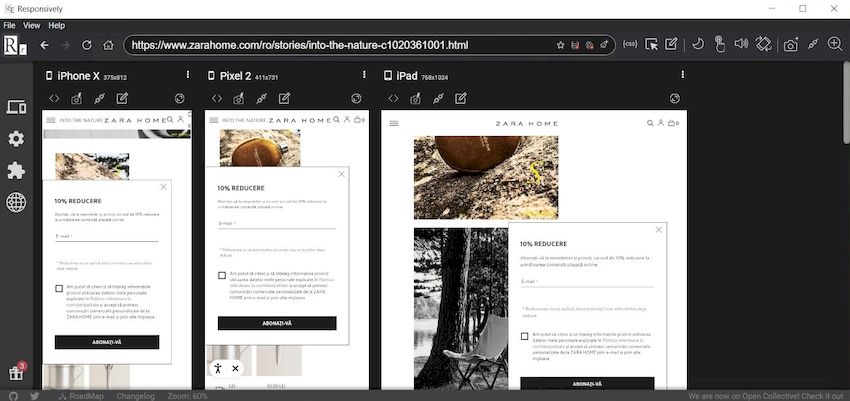
Task: Toggle network plug for iPad
Action: [x=438, y=98]
